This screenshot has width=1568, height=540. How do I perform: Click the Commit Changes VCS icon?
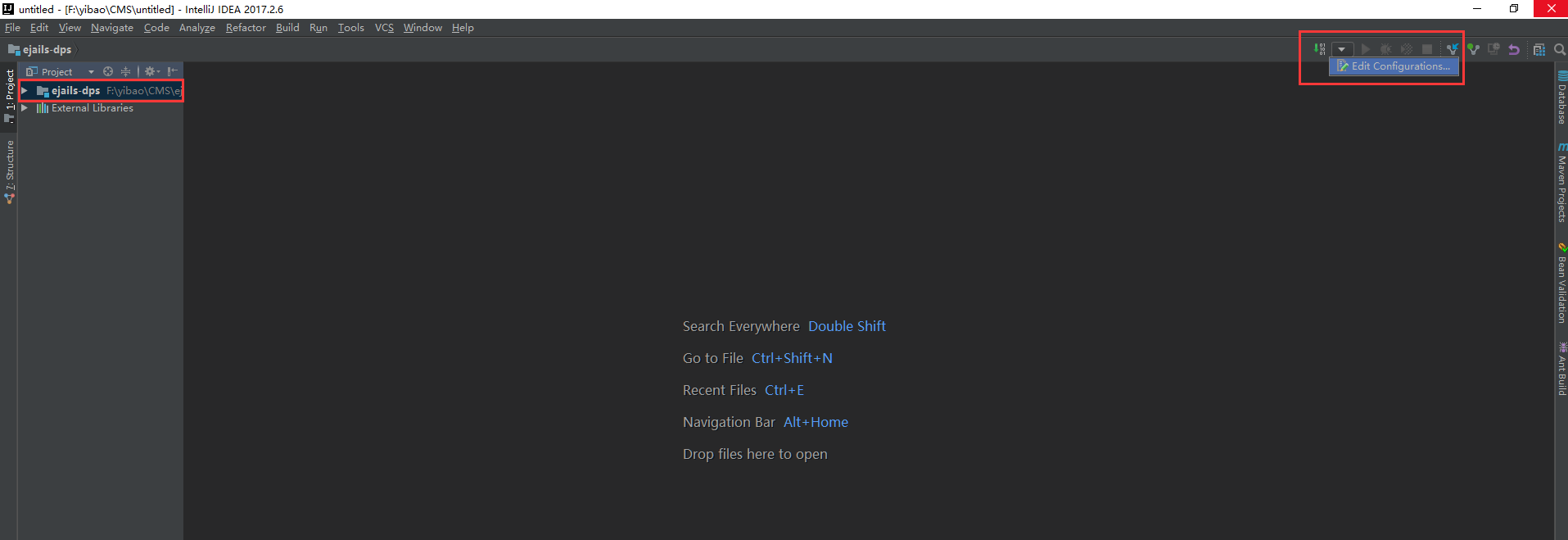pyautogui.click(x=1473, y=49)
